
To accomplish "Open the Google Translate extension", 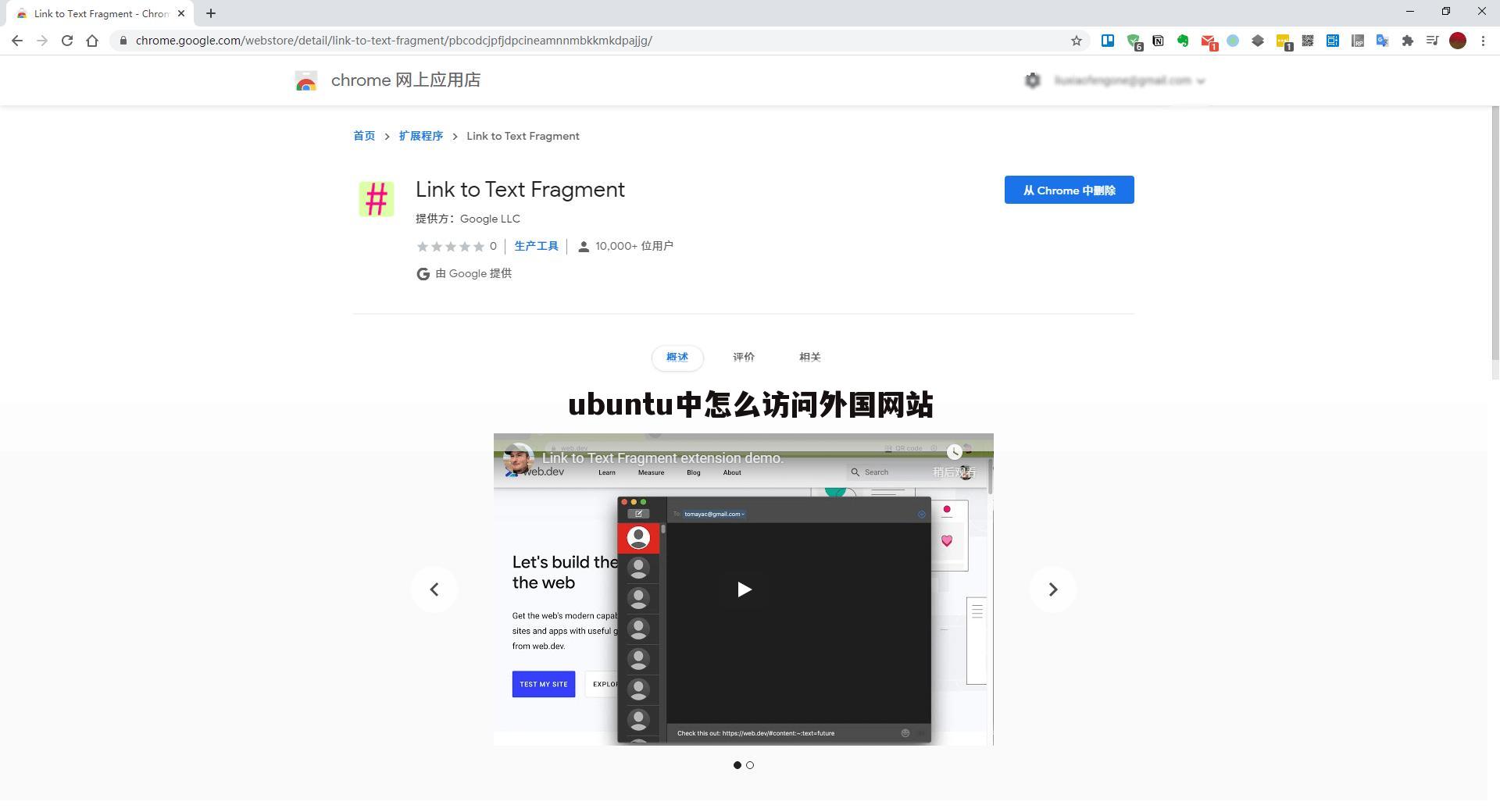I will (1382, 41).
